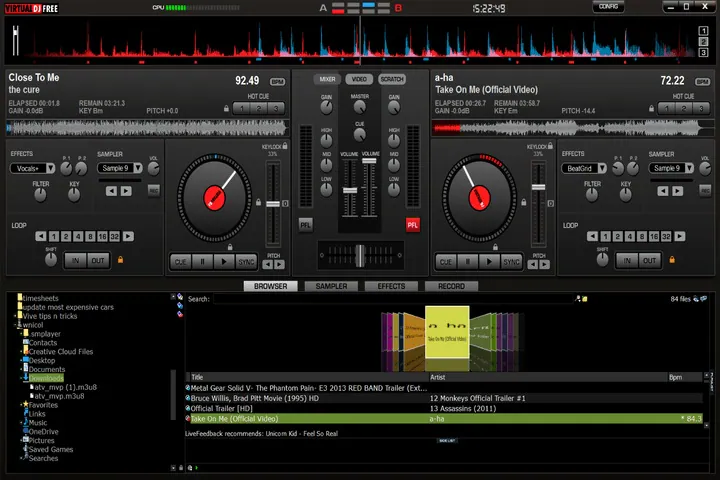720x480 pixels.
Task: Toggle left deck PFL headphone cue
Action: 305,225
